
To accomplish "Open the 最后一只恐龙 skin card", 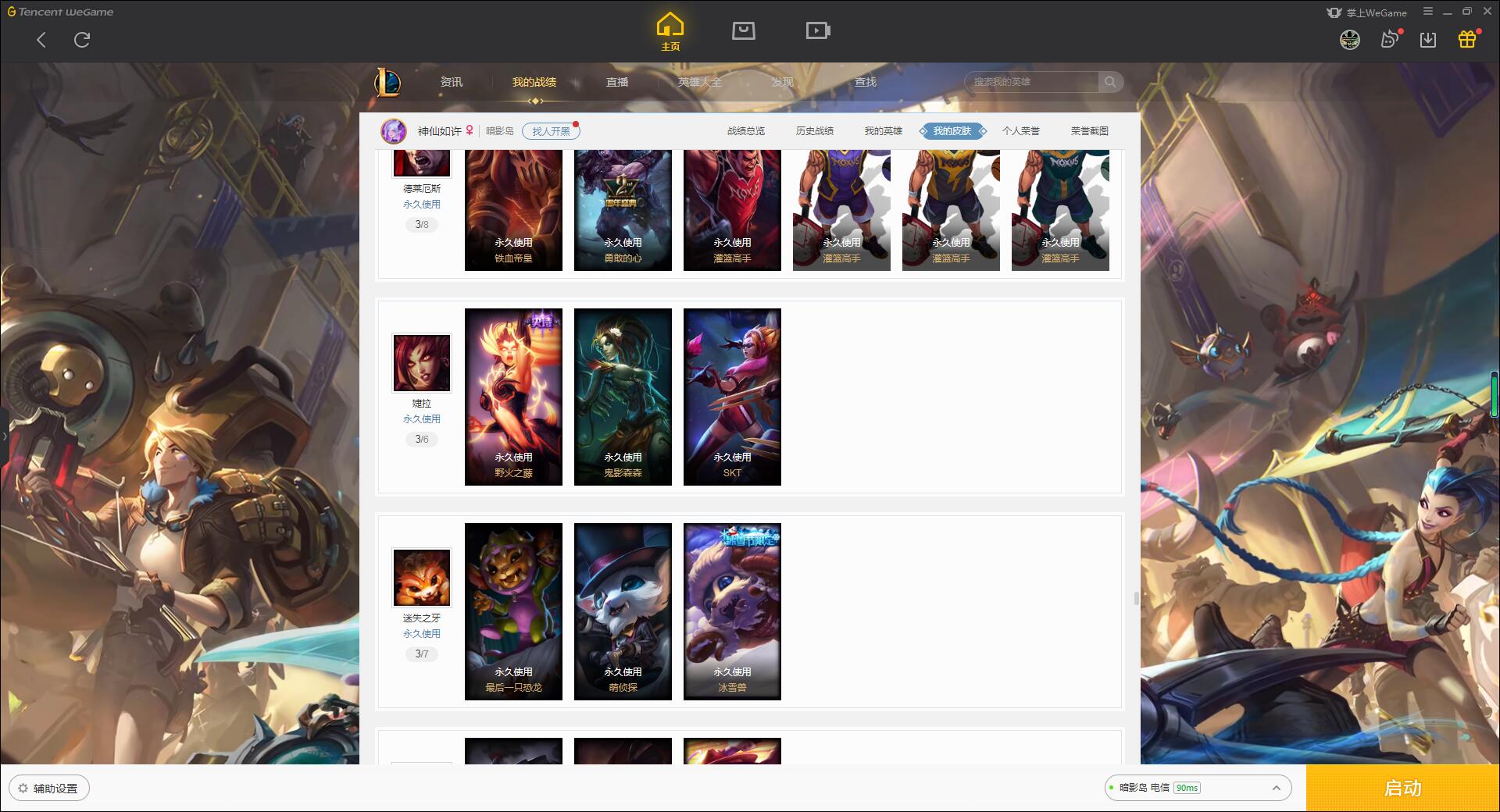I will (513, 611).
